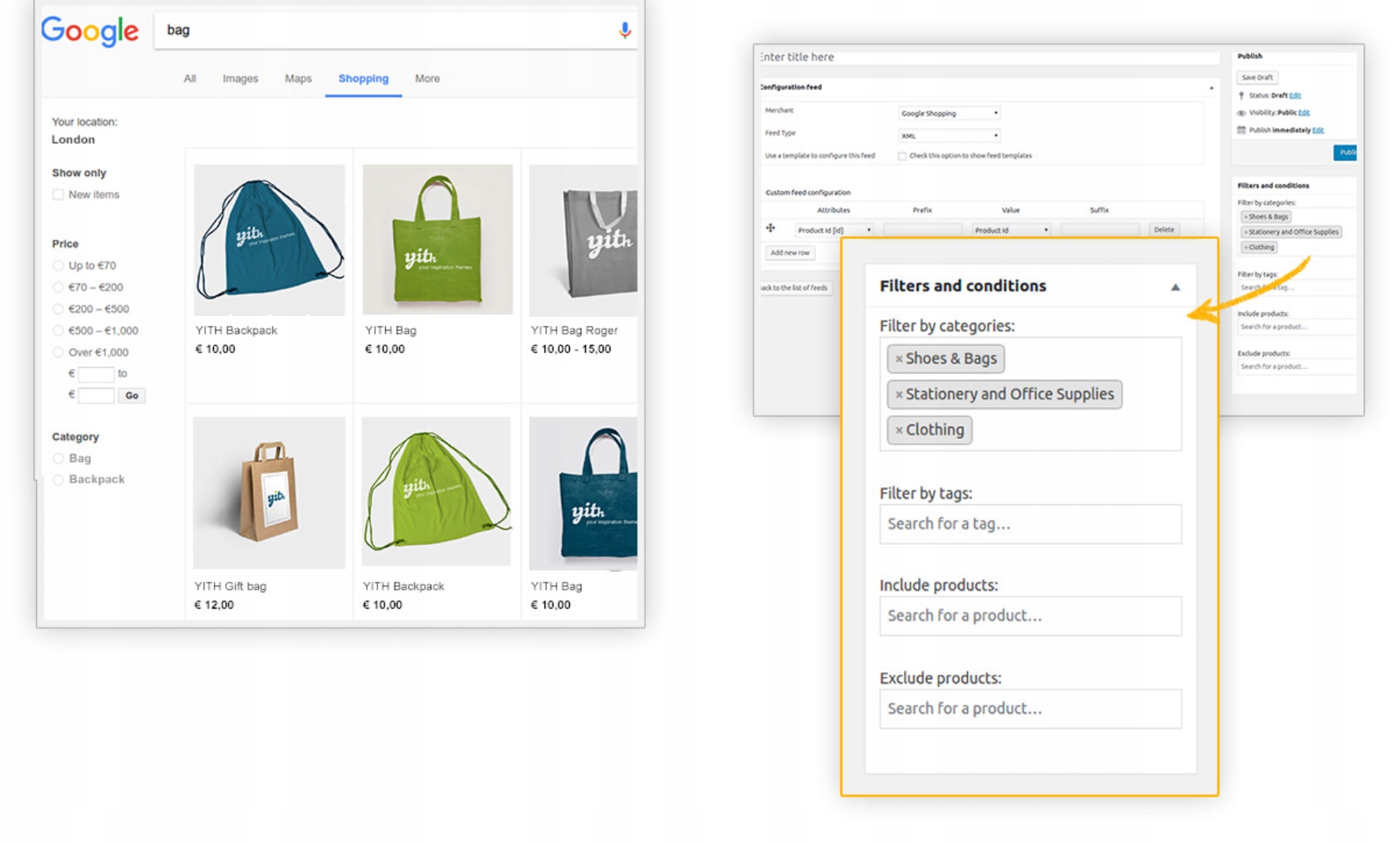Open the Merchant Google Shopping dropdown
The width and height of the screenshot is (1400, 843).
click(x=949, y=114)
